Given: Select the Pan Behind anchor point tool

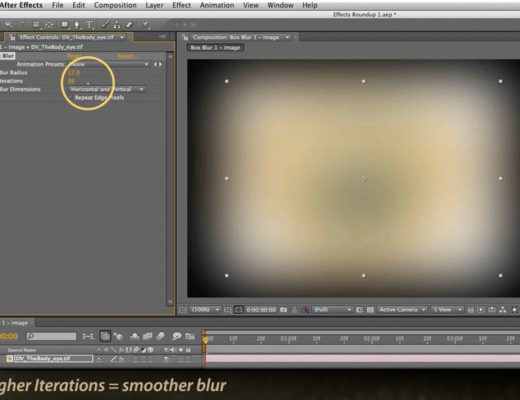Looking at the screenshot, I should coord(49,25).
